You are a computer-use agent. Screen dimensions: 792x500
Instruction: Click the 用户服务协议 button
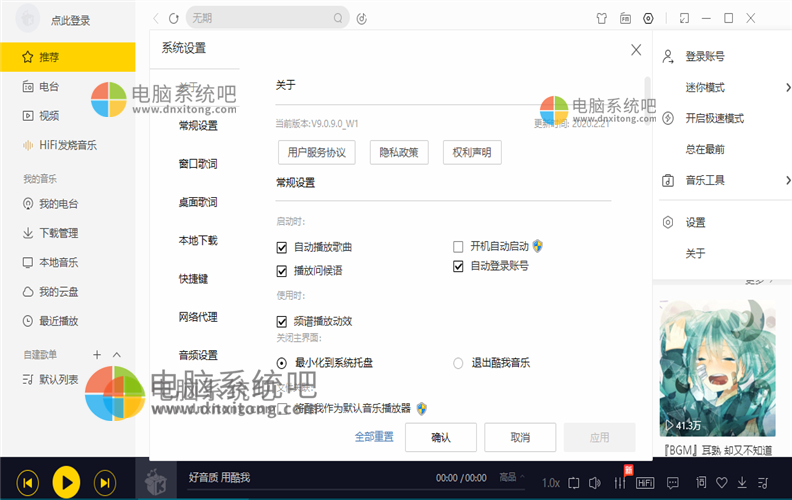click(x=317, y=153)
